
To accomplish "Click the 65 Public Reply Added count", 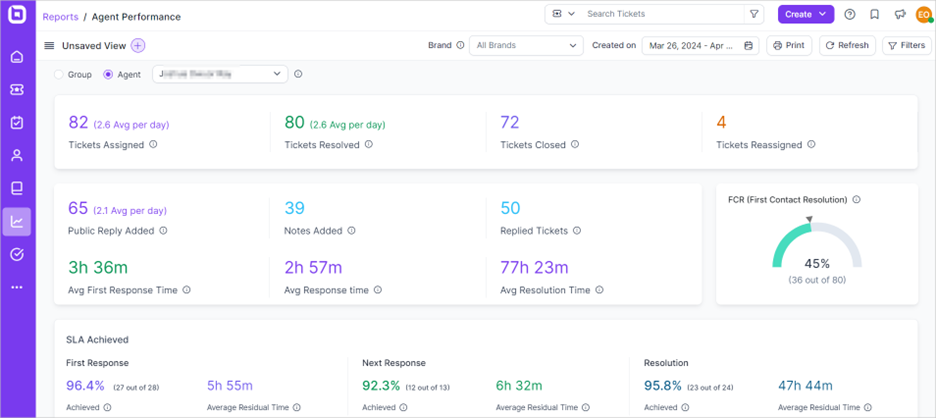I will coord(78,208).
